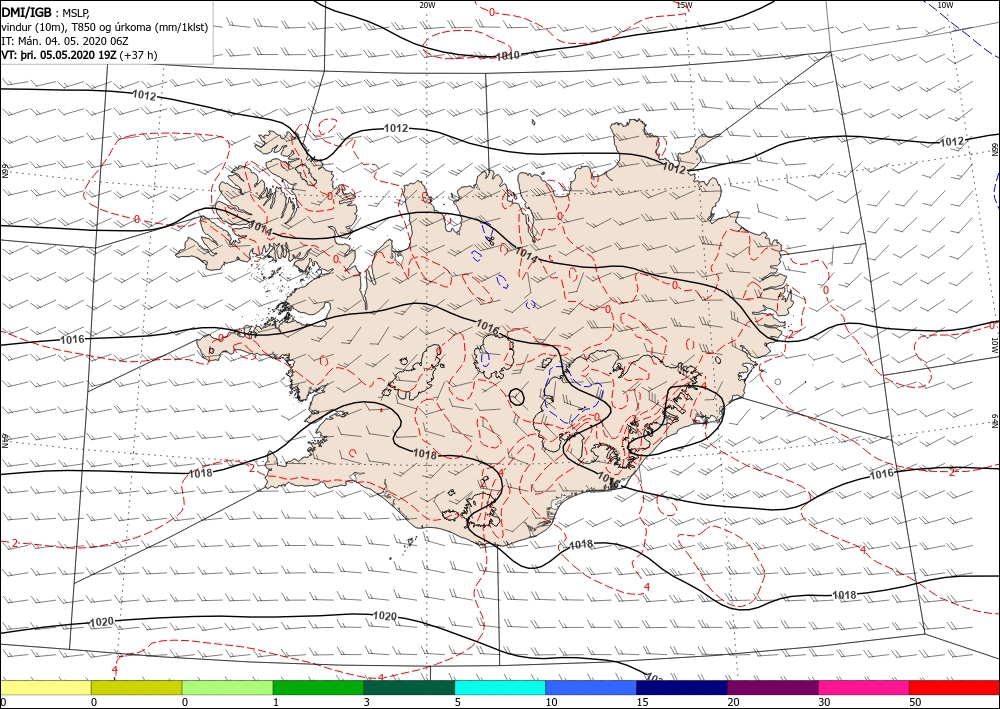Click the light green legend swatch

point(227,687)
